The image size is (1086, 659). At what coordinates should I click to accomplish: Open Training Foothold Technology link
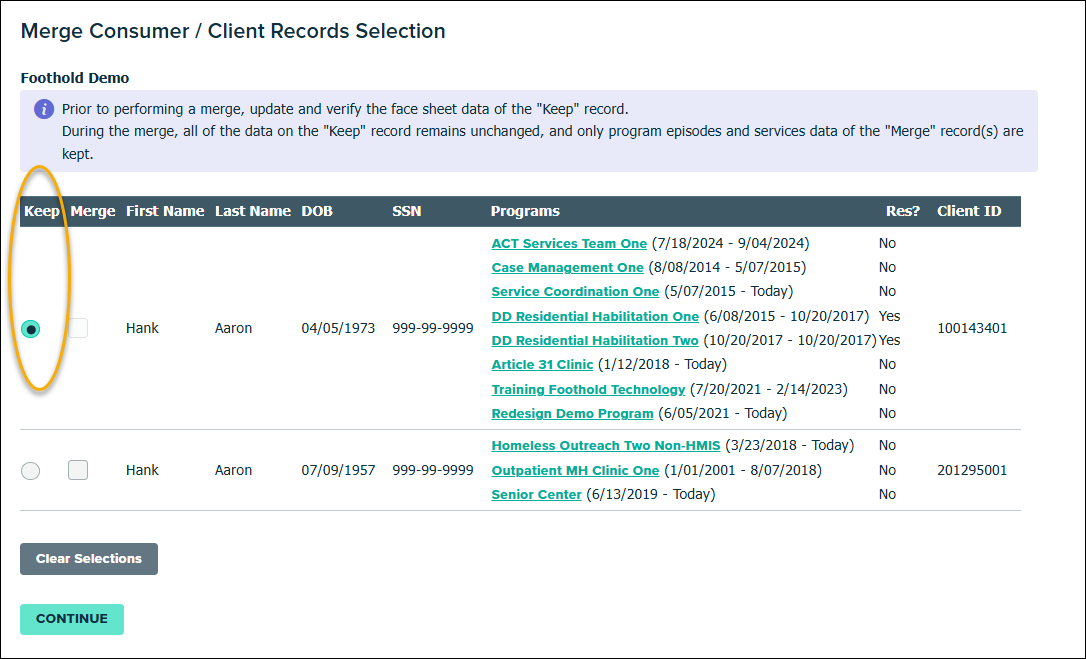pyautogui.click(x=588, y=389)
